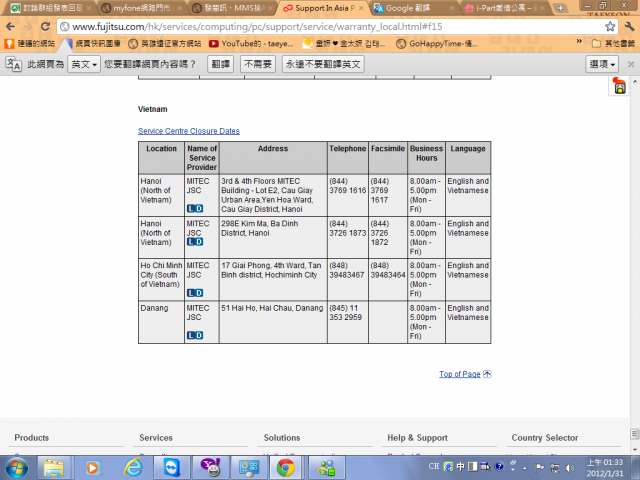The image size is (640, 480).
Task: Open the YouTube taeyeon bookmark
Action: (251, 44)
